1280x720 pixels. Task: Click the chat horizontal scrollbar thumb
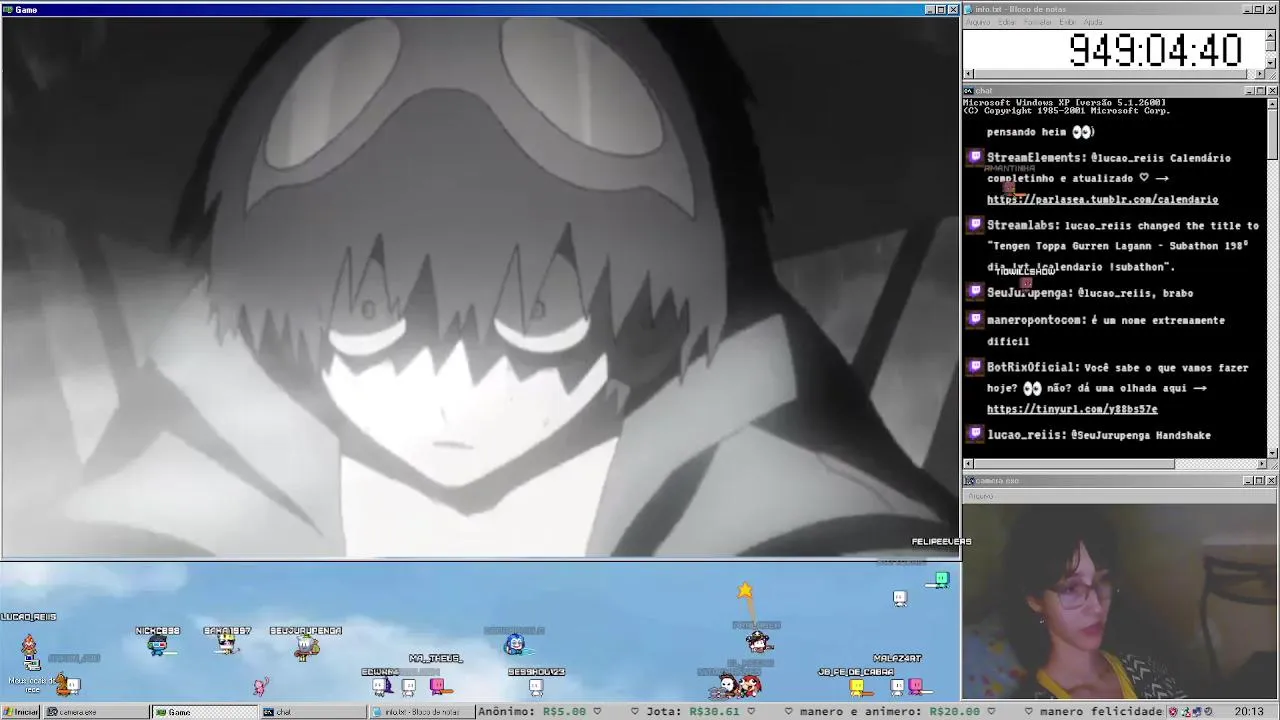tap(1074, 464)
